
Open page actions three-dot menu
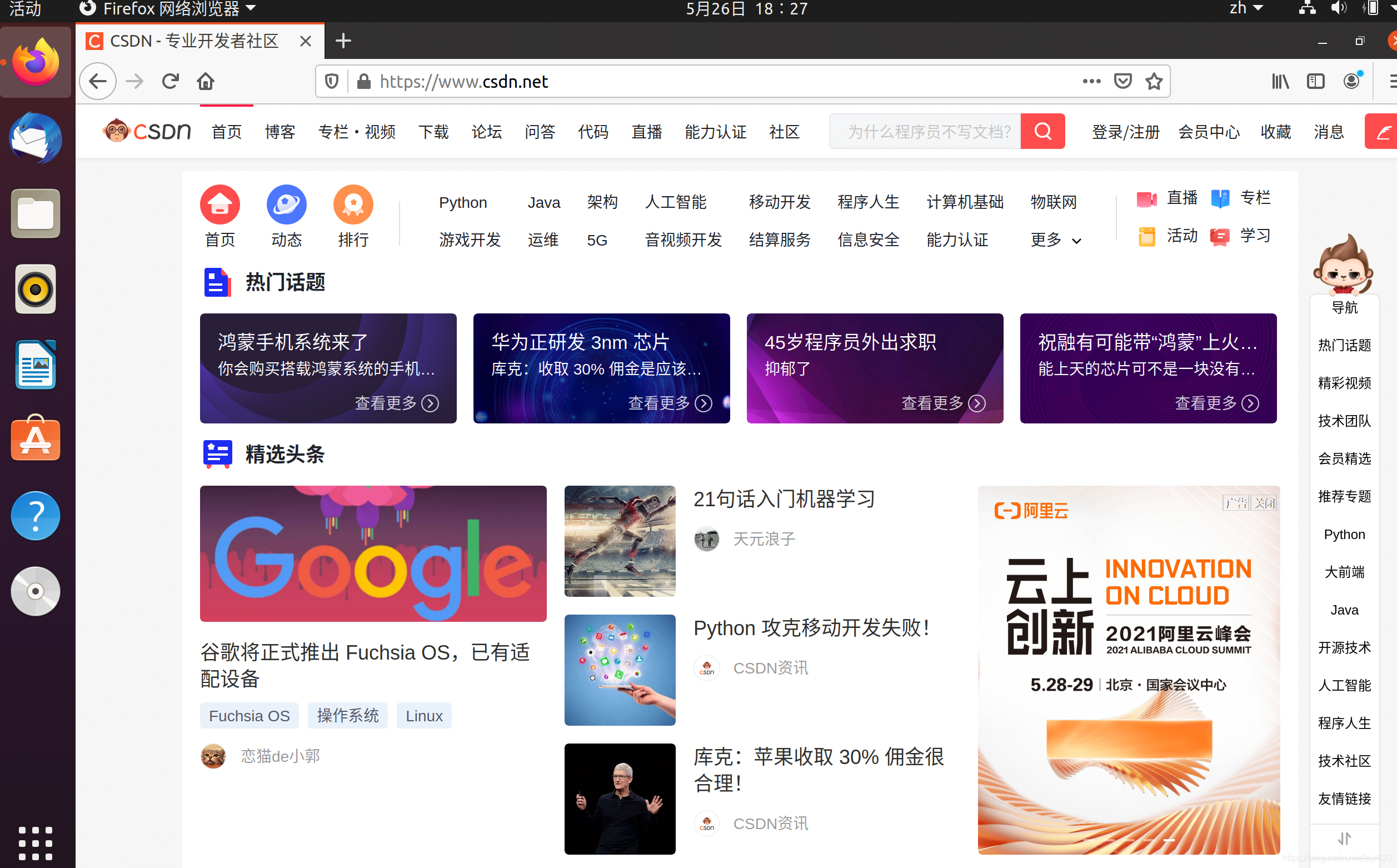1092,82
